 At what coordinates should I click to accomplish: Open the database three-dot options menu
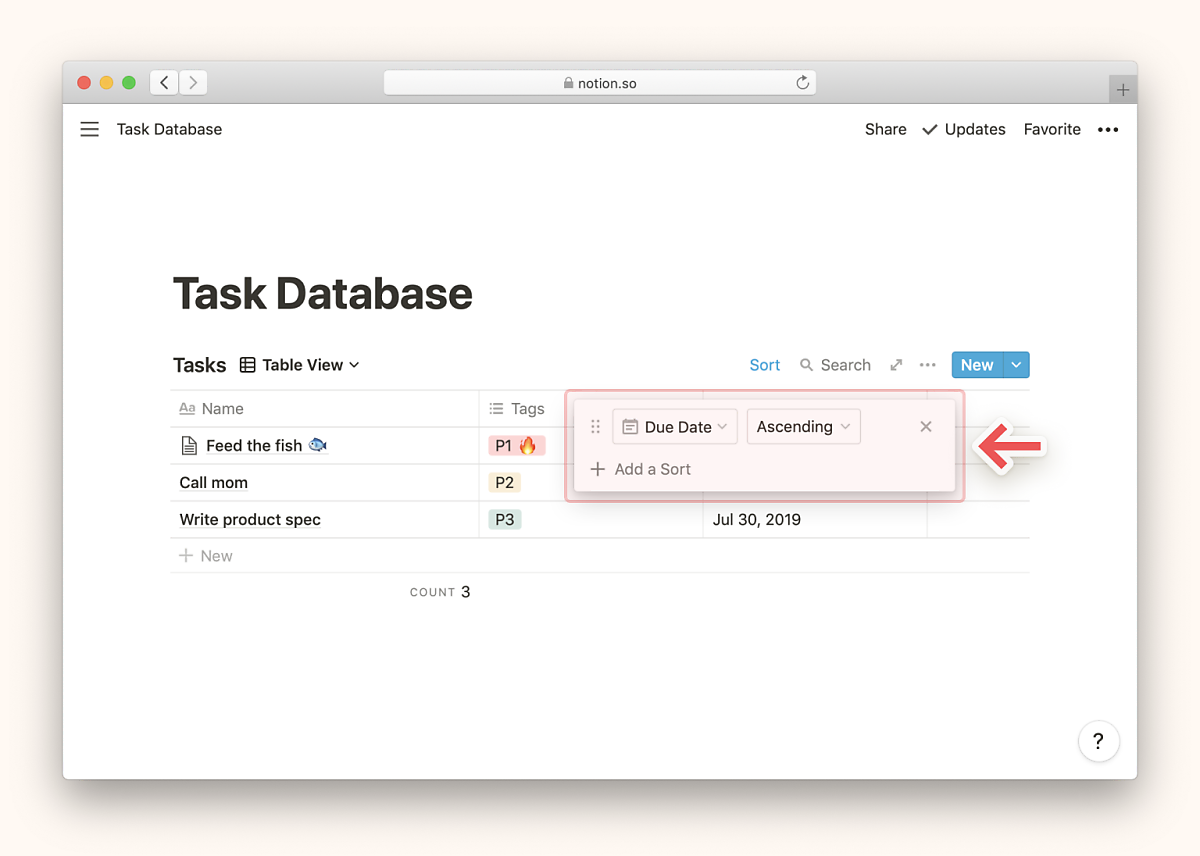[x=928, y=365]
